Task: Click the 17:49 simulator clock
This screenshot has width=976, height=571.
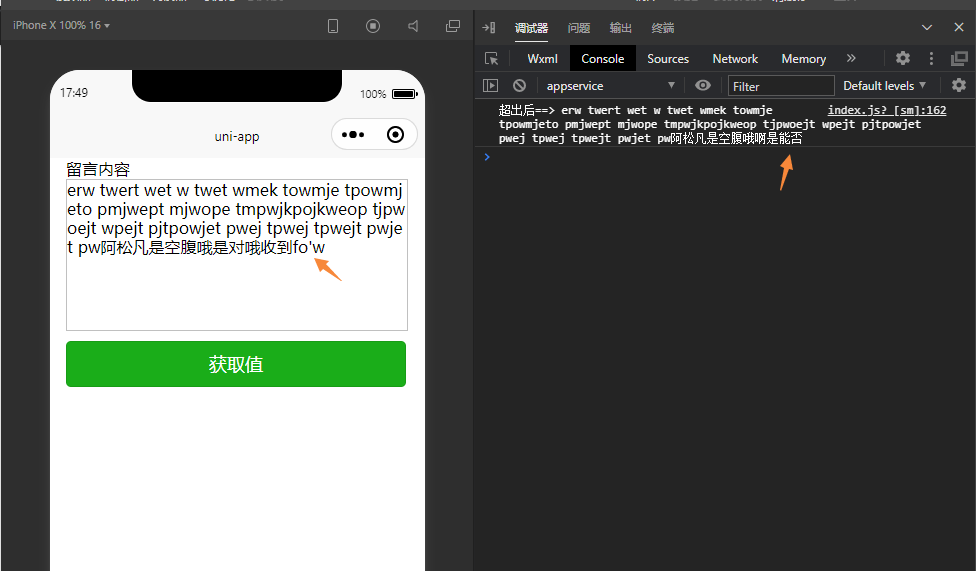Action: tap(73, 93)
